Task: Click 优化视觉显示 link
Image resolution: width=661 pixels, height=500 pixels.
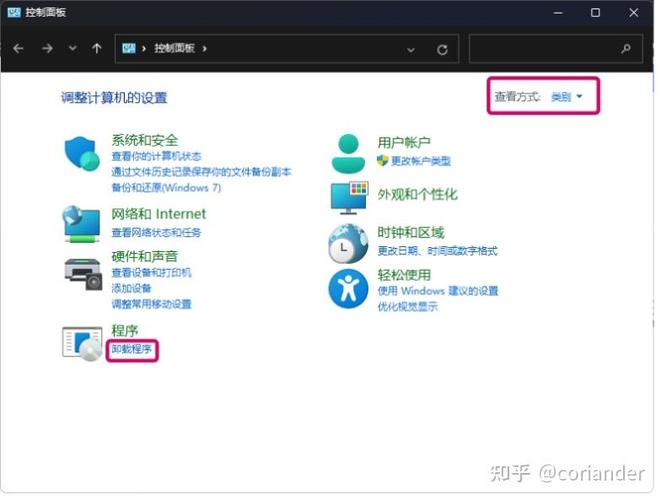Action: point(407,306)
